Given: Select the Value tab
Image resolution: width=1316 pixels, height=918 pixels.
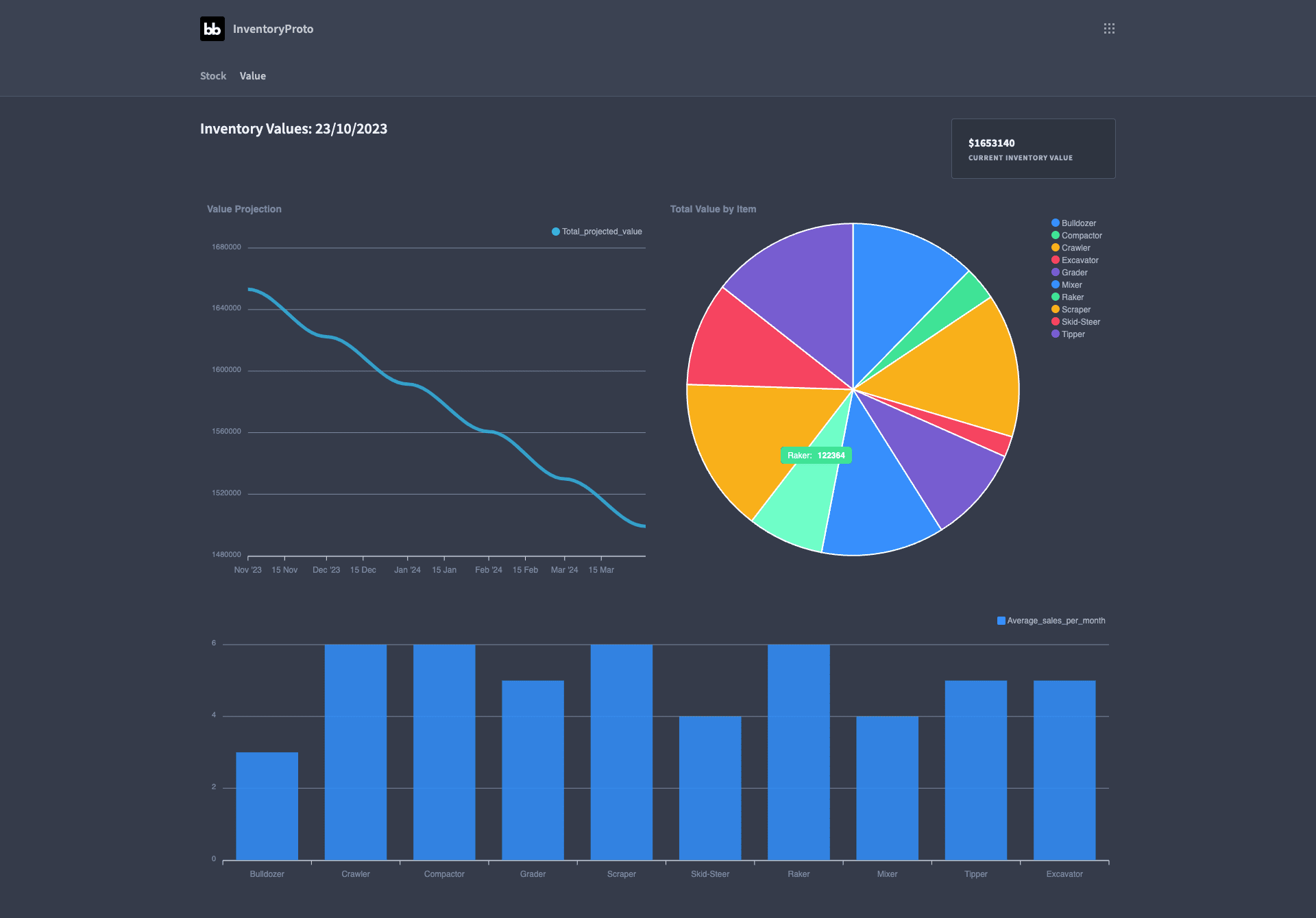Looking at the screenshot, I should click(x=253, y=76).
